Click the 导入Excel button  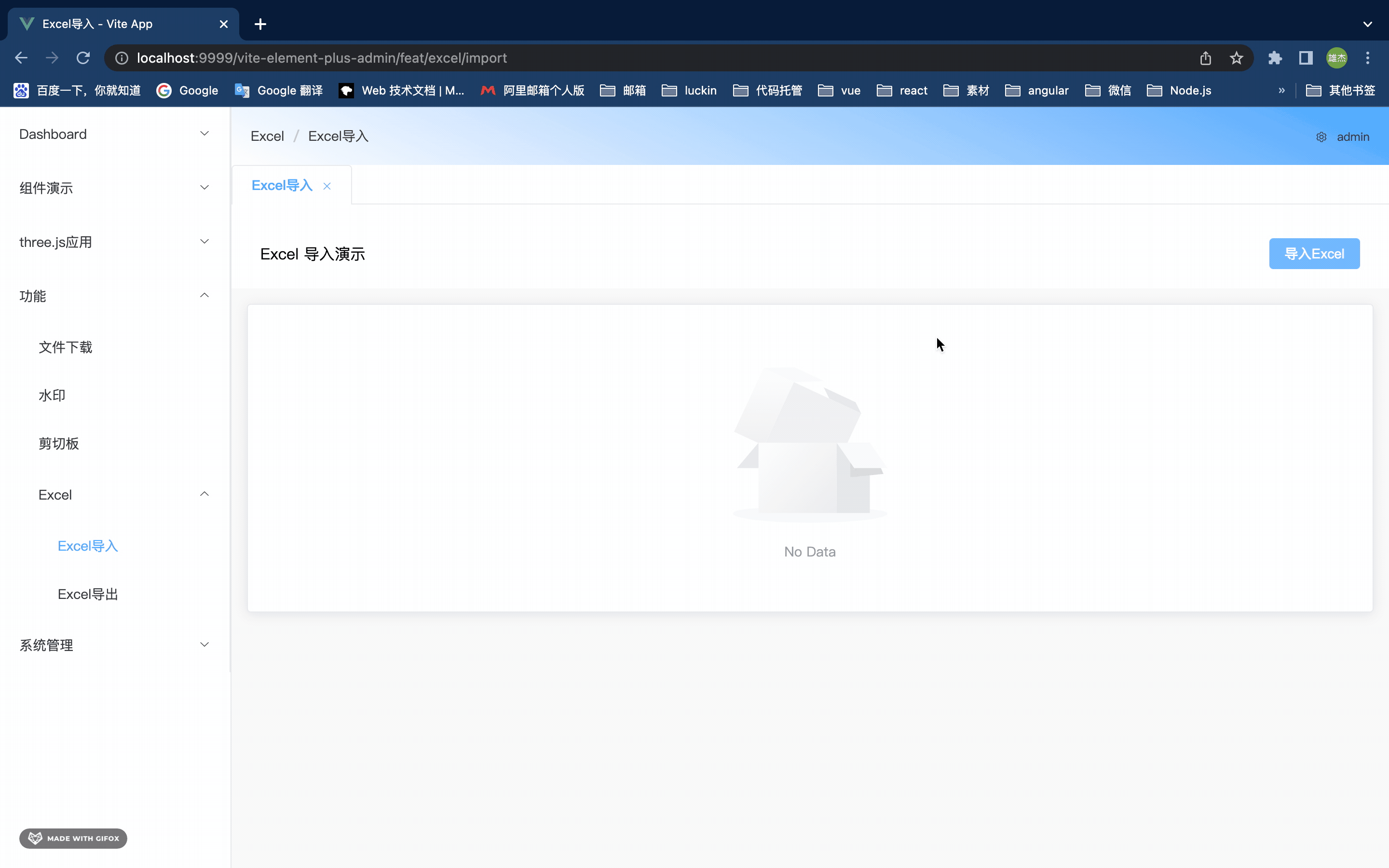pos(1314,254)
